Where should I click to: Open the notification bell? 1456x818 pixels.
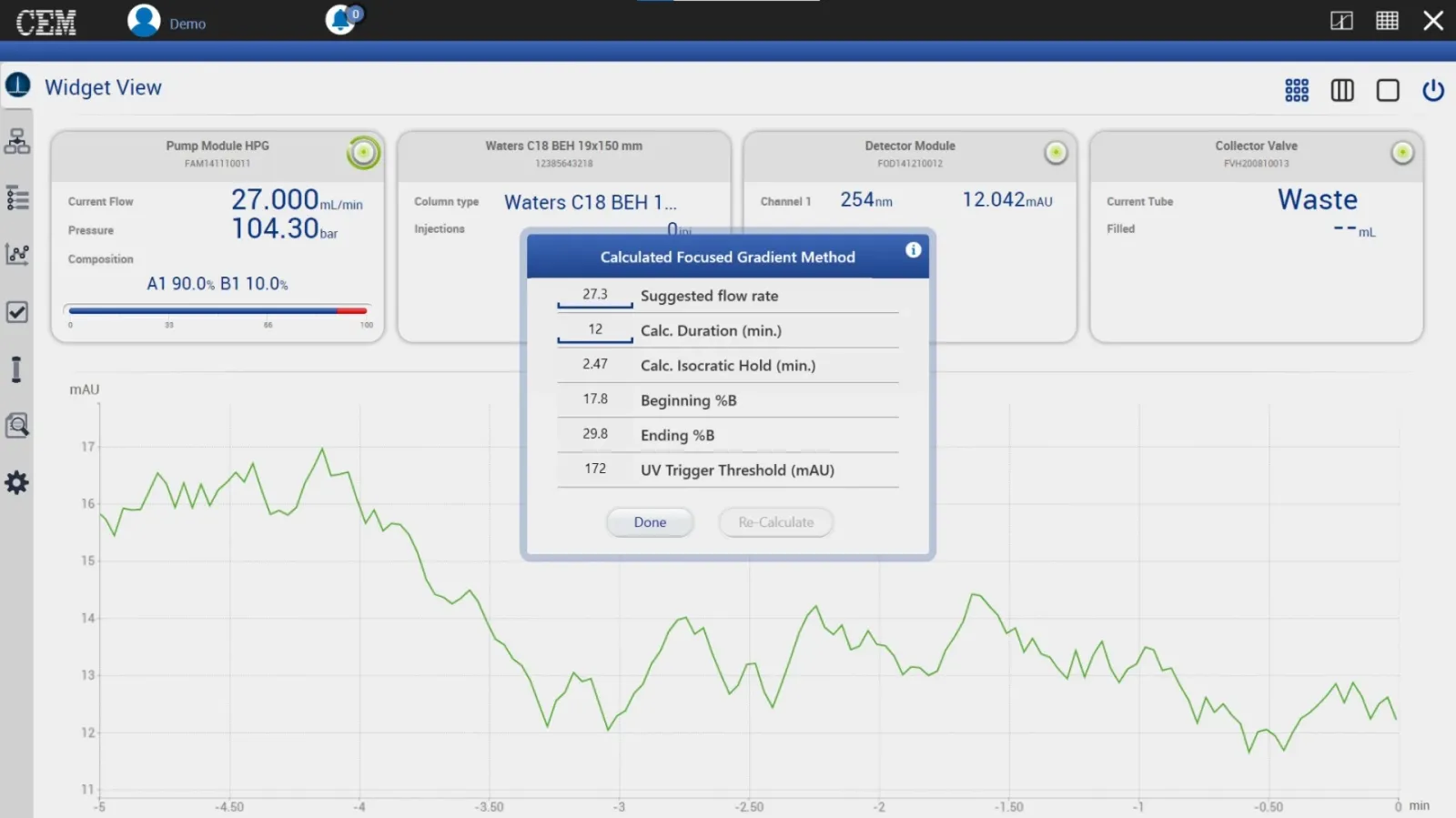(341, 20)
